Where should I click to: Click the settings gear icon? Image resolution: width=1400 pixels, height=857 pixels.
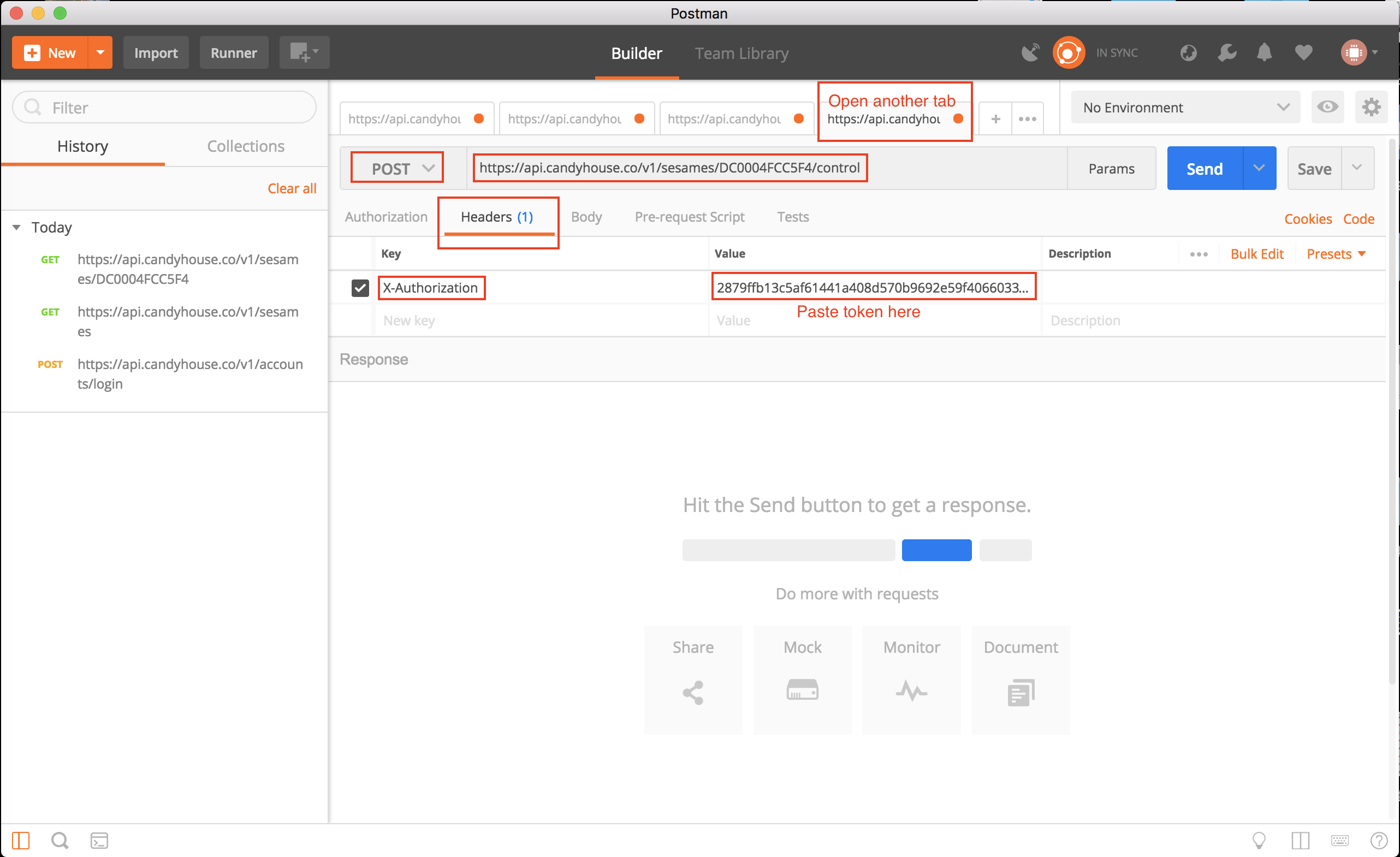pyautogui.click(x=1370, y=107)
